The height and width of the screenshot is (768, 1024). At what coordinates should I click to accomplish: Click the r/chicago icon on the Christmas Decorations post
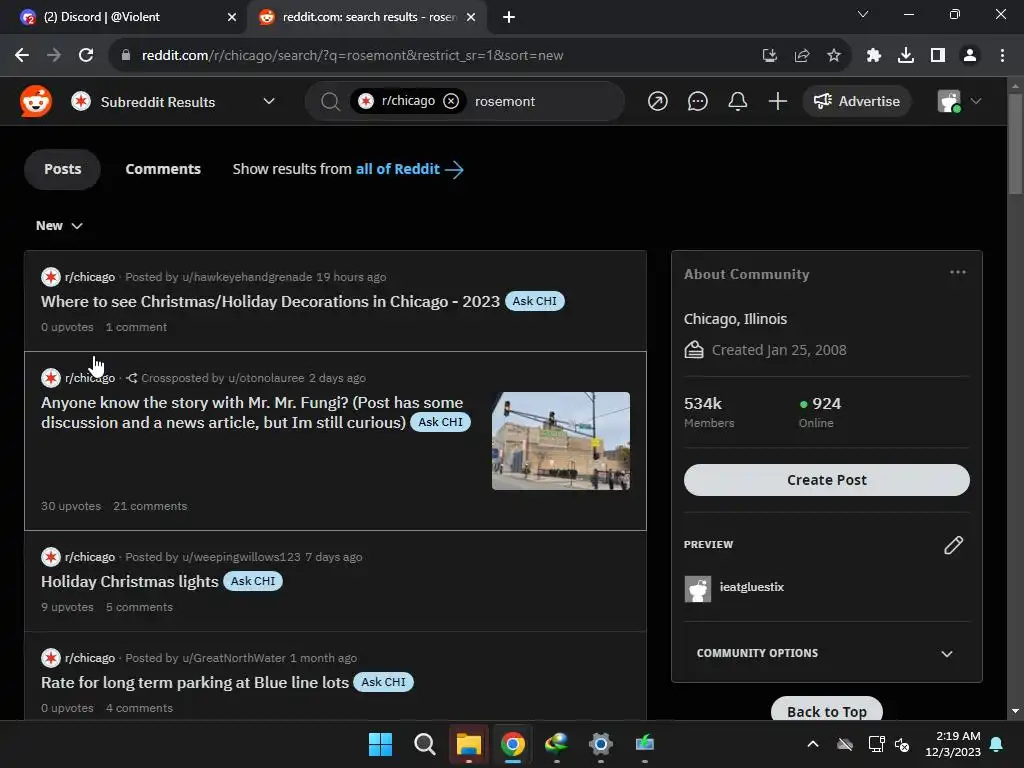tap(51, 277)
